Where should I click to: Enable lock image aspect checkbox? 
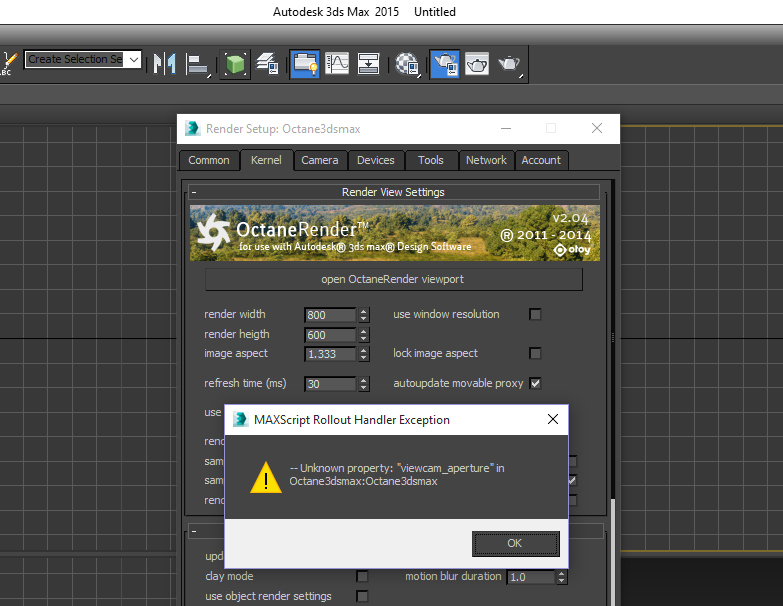tap(535, 353)
